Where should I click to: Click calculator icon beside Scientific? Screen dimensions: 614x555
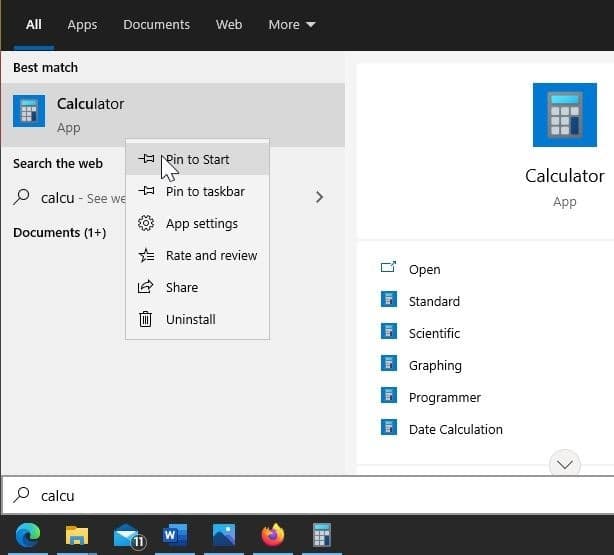[388, 331]
